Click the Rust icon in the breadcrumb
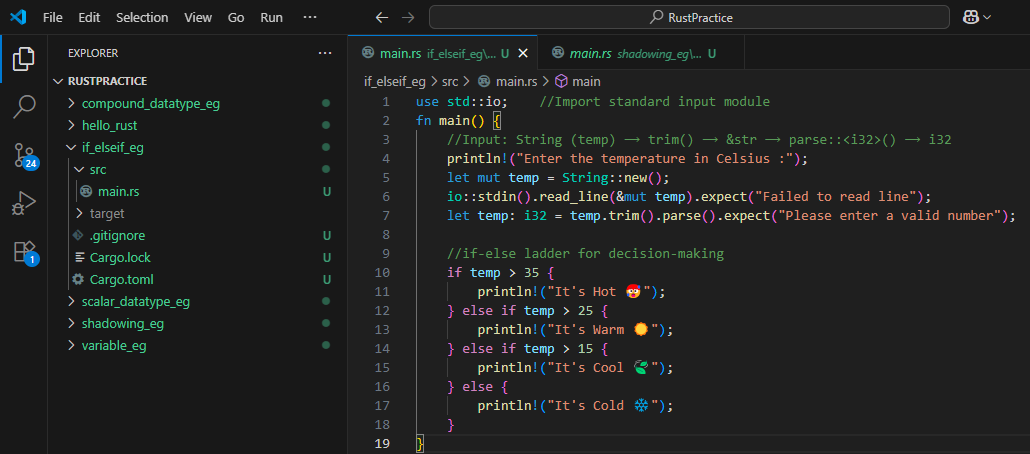Image resolution: width=1030 pixels, height=454 pixels. pos(484,81)
